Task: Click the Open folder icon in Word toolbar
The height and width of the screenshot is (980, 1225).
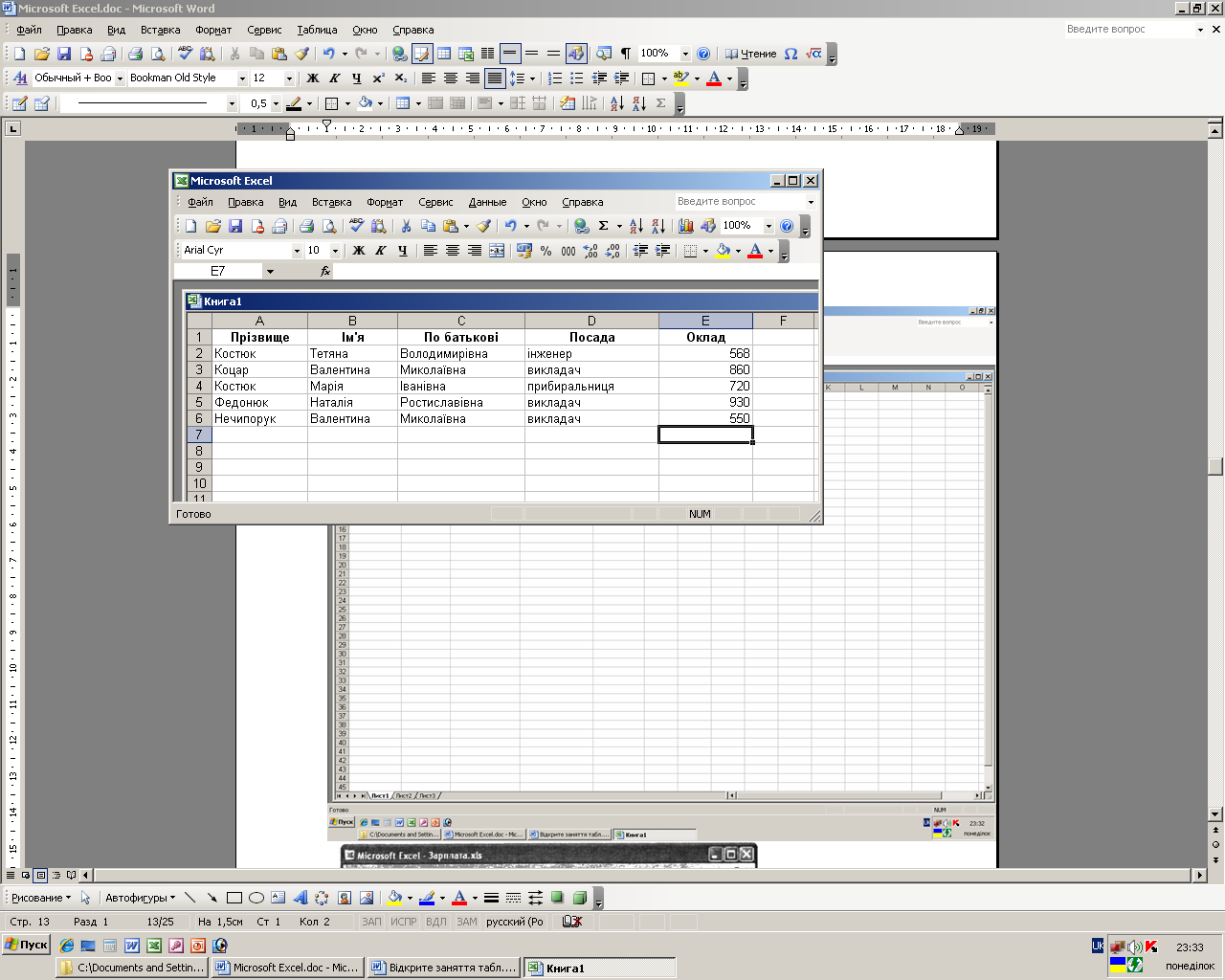Action: tap(41, 54)
